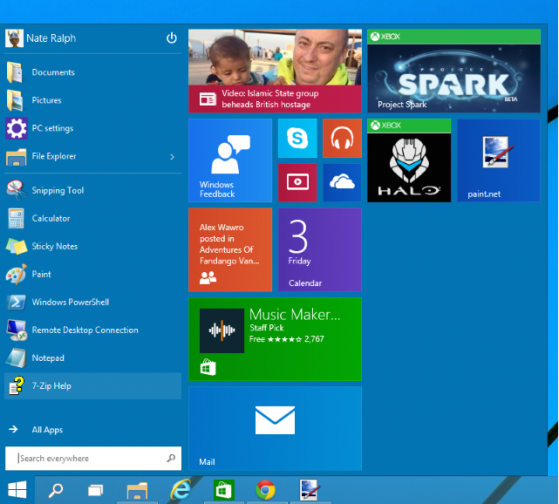Open Google Chrome from the taskbar

tap(265, 490)
